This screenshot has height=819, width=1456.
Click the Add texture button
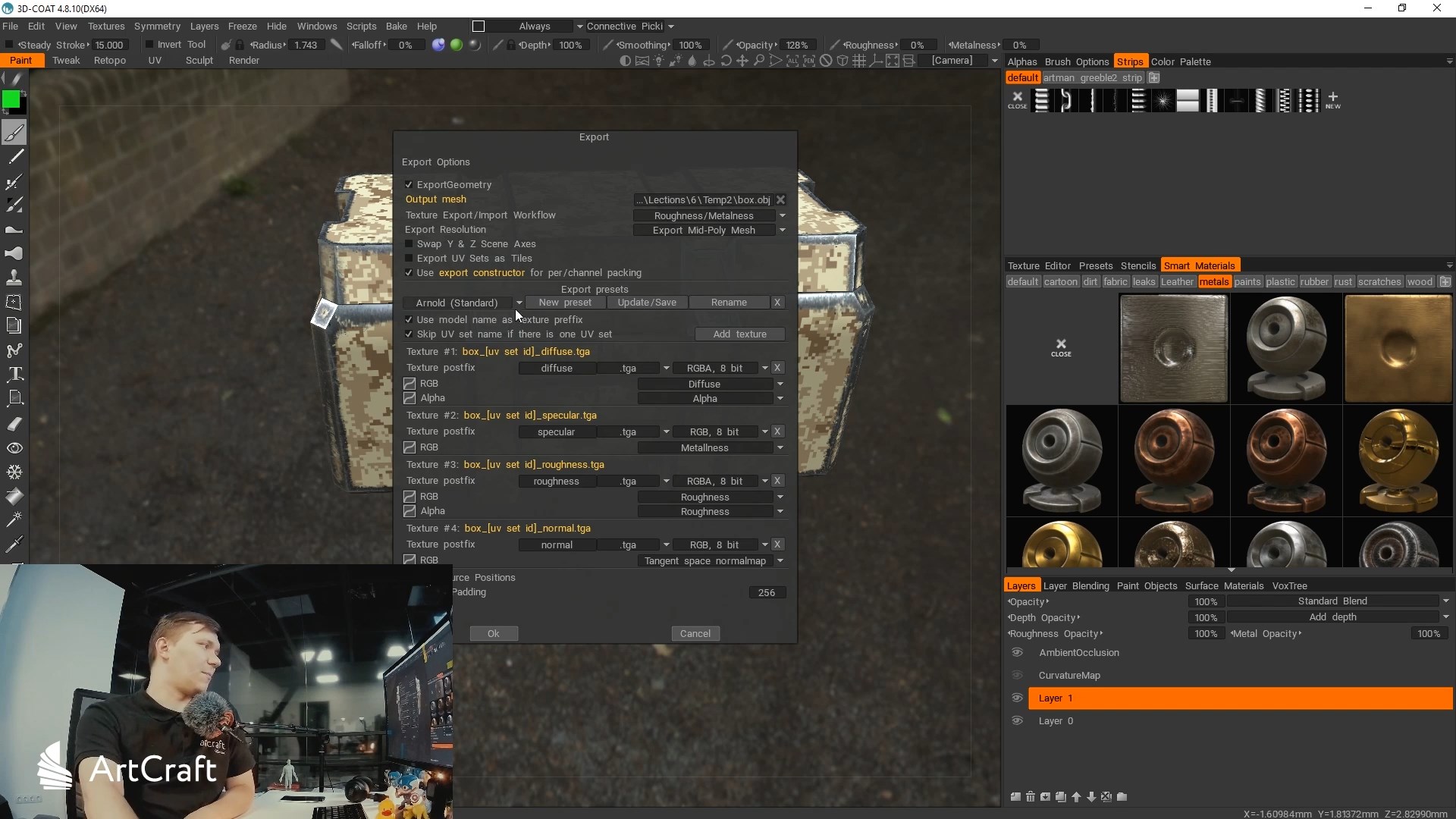(739, 334)
